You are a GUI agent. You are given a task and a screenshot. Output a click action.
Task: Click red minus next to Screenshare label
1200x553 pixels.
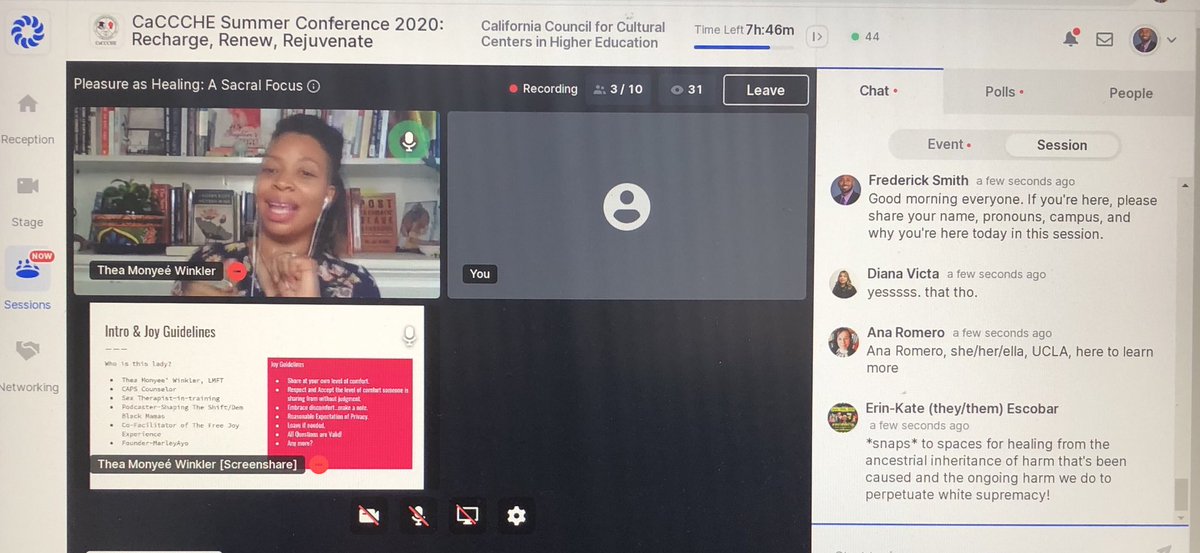point(318,464)
